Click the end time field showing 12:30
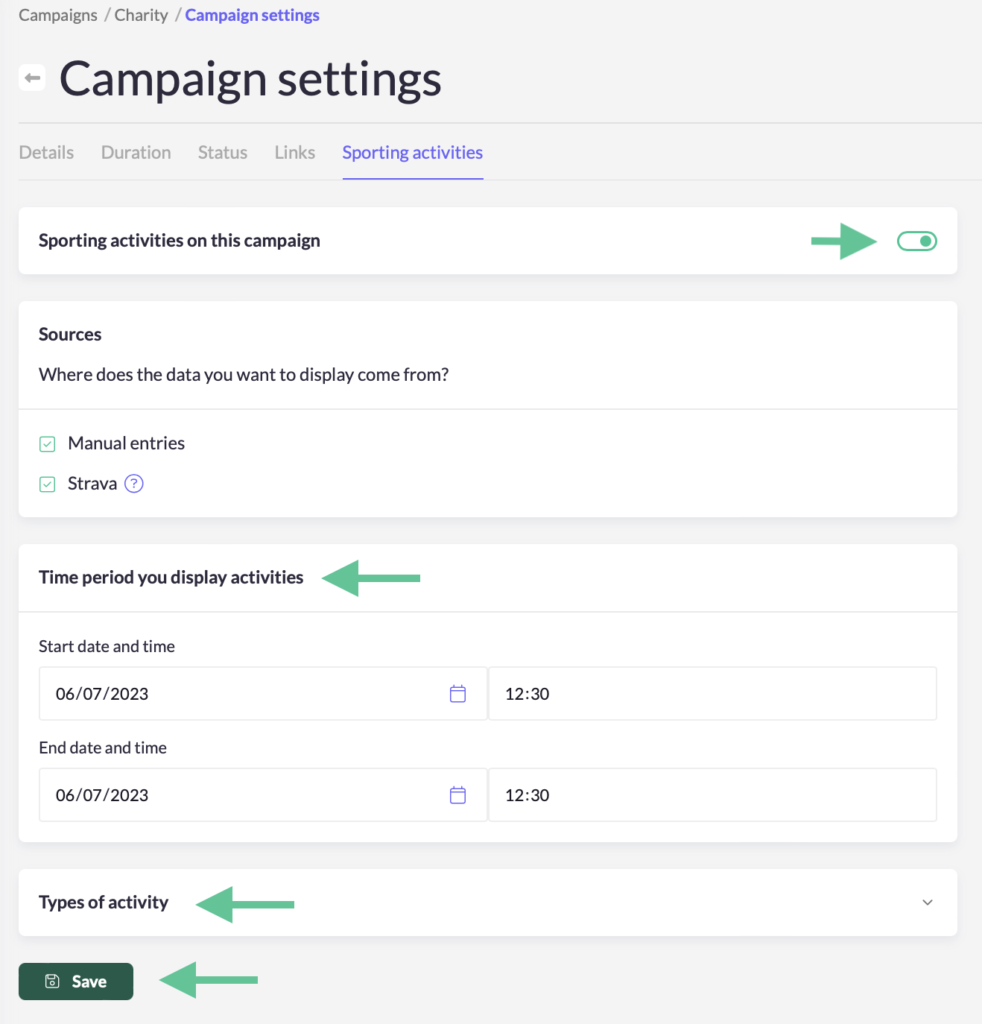982x1024 pixels. [x=712, y=795]
